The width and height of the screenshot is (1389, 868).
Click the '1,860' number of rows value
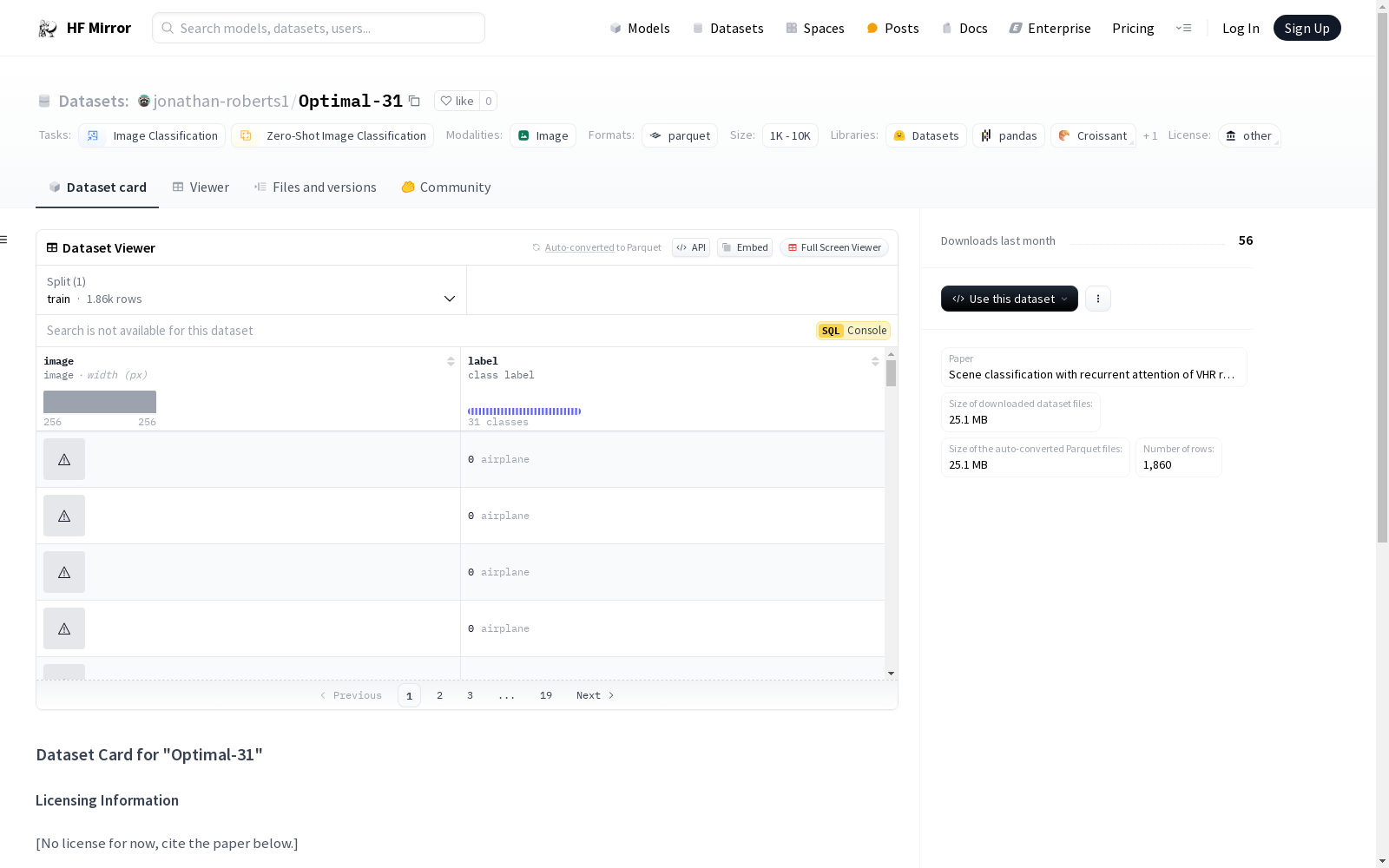coord(1157,464)
